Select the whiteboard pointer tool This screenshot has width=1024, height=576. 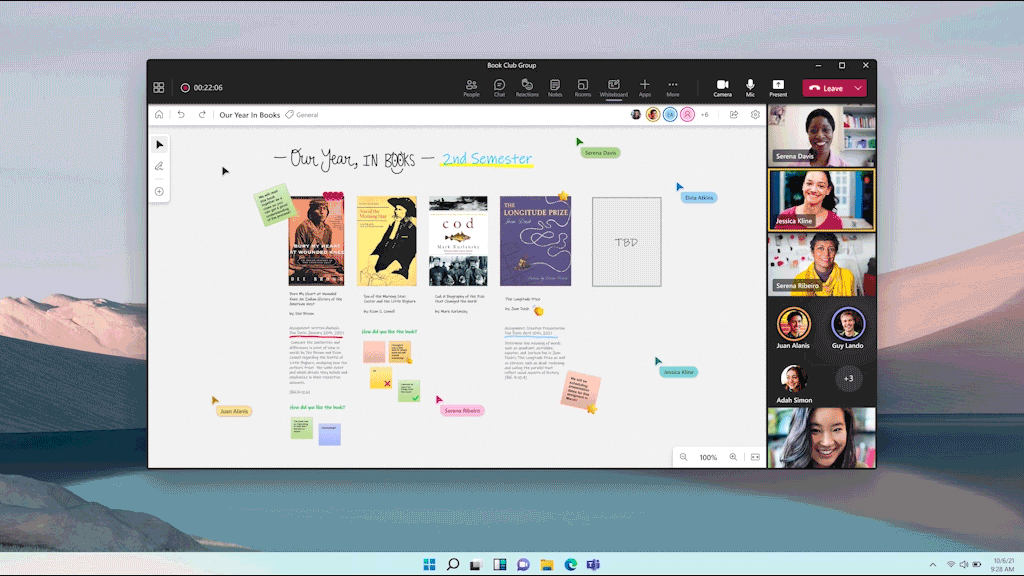(159, 144)
